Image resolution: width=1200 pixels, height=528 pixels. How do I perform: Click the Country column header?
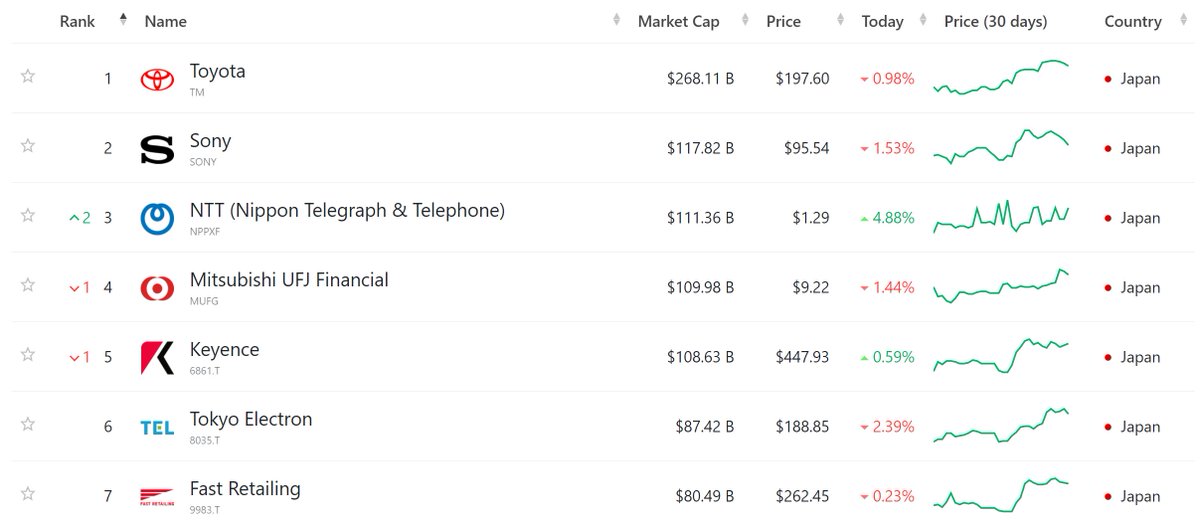(x=1133, y=21)
